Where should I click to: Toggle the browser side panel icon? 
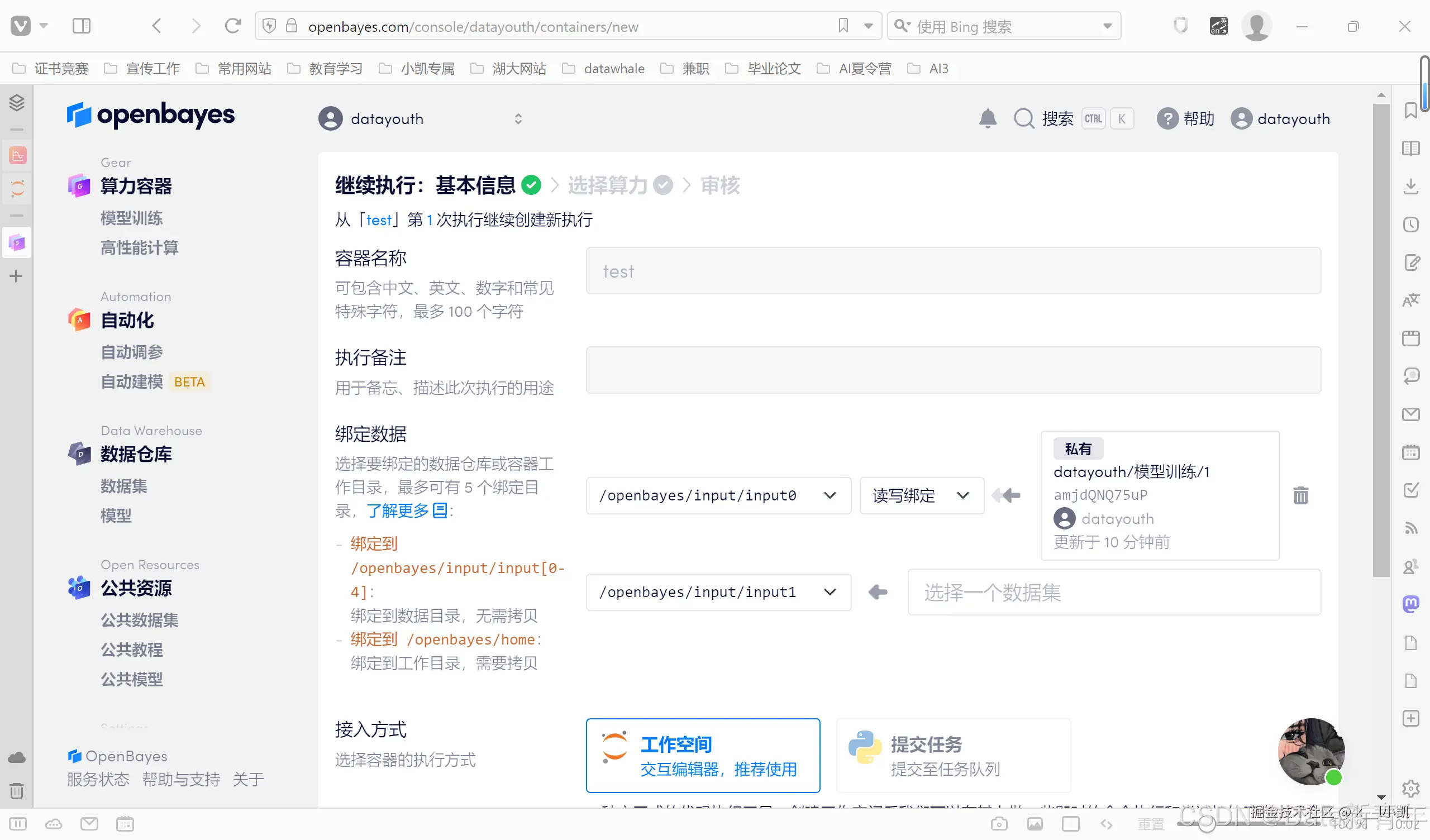(81, 26)
